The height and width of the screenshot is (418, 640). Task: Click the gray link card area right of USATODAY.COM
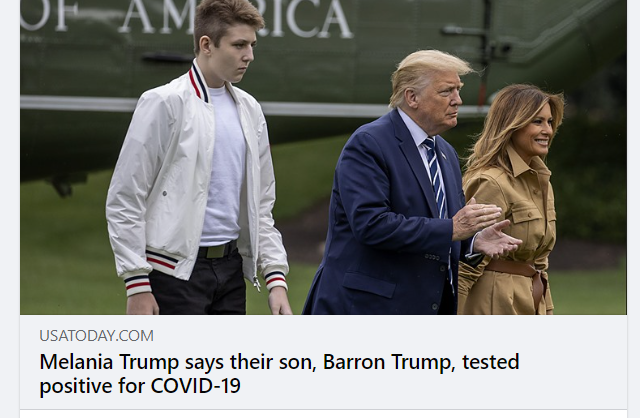point(388,336)
